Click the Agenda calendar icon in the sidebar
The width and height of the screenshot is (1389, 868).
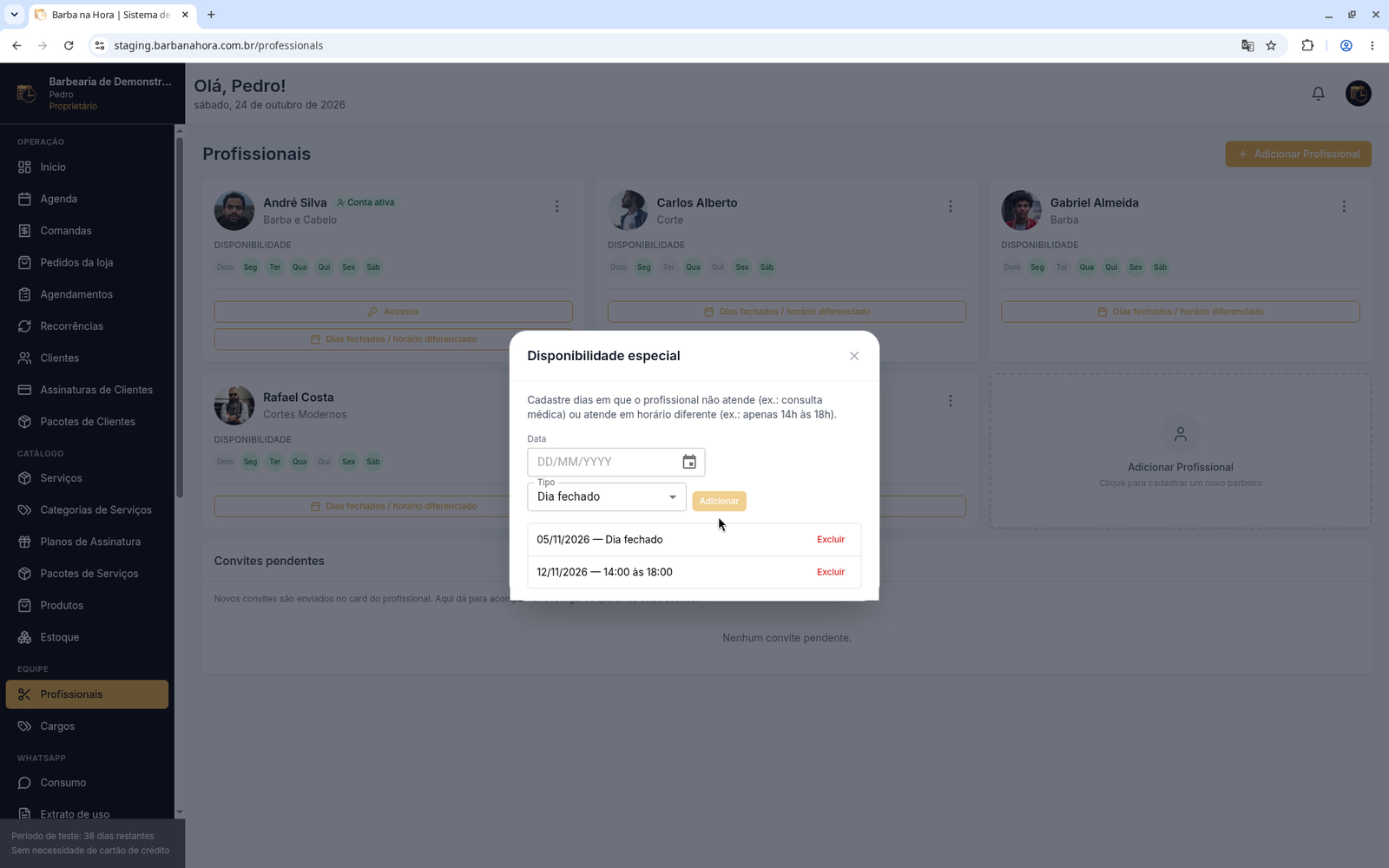click(x=24, y=199)
